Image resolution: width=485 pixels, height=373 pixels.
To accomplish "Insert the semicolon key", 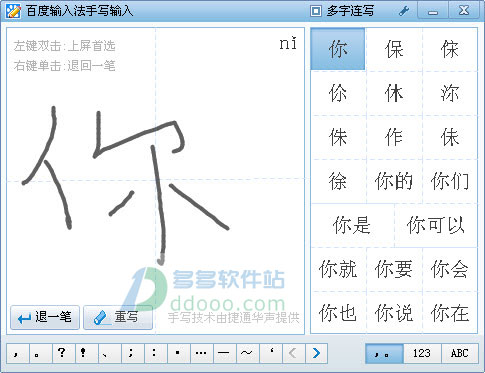I will (x=133, y=353).
